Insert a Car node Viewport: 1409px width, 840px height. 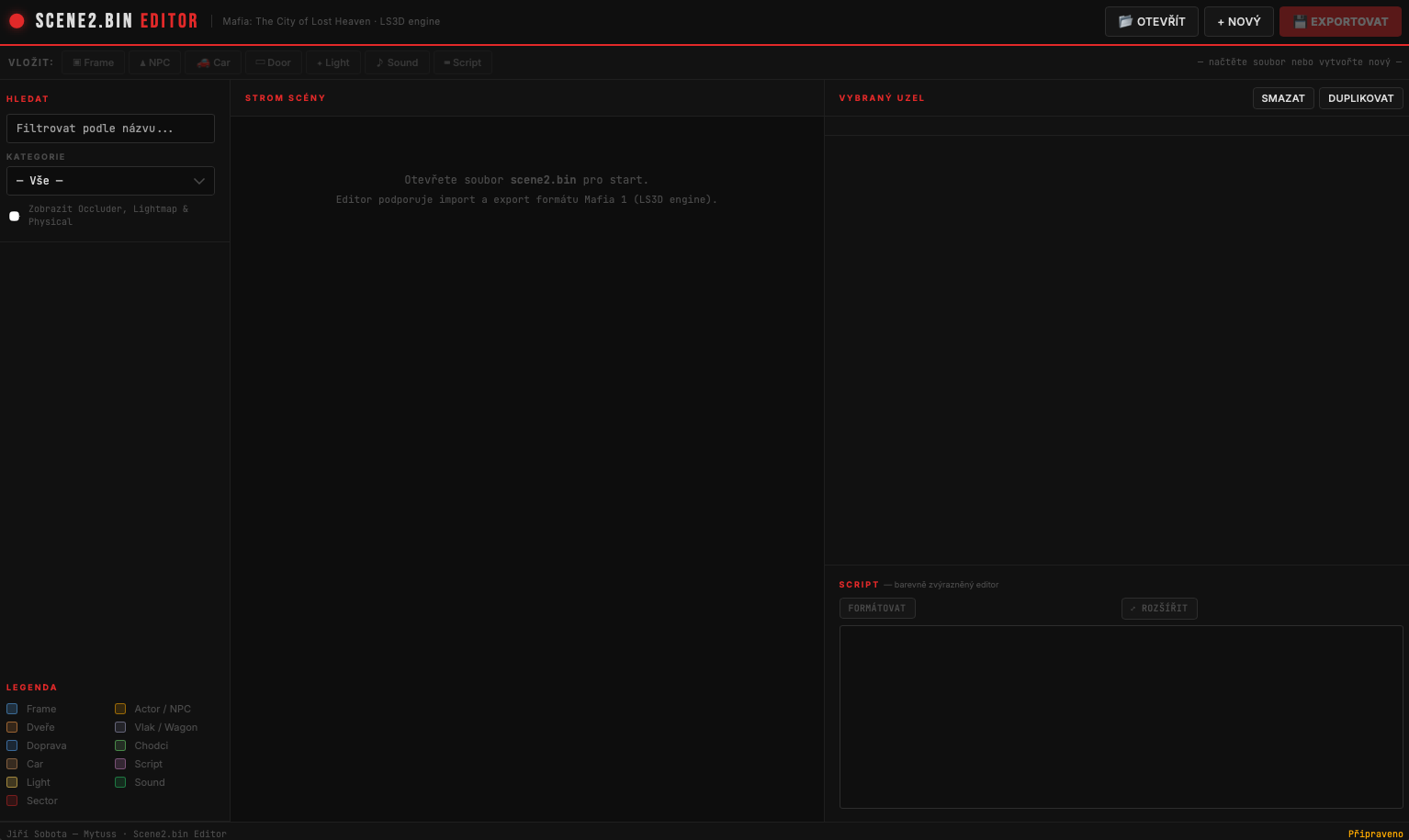click(213, 62)
